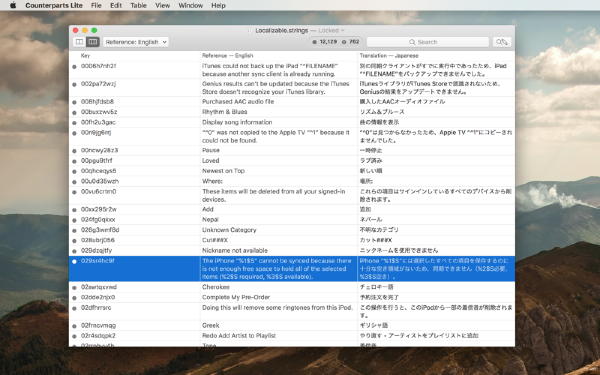Image resolution: width=600 pixels, height=375 pixels.
Task: Expand the Locked chevron in title bar
Action: pyautogui.click(x=343, y=30)
